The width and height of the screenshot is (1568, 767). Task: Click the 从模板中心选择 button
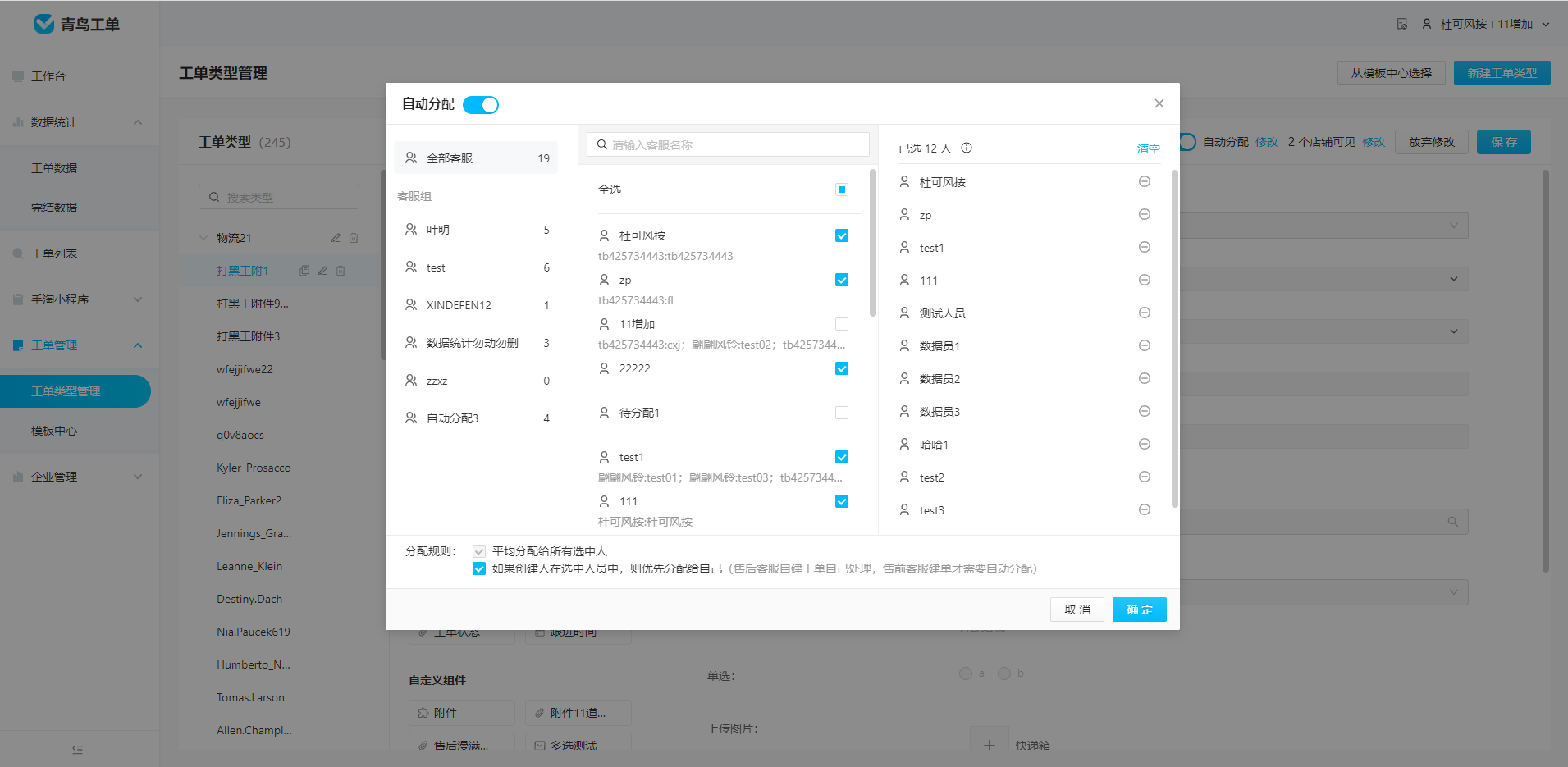[x=1391, y=73]
